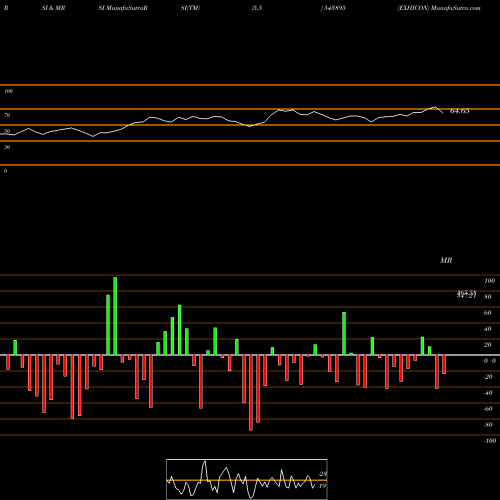Click the "-28" value in mini chart

[x=323, y=474]
